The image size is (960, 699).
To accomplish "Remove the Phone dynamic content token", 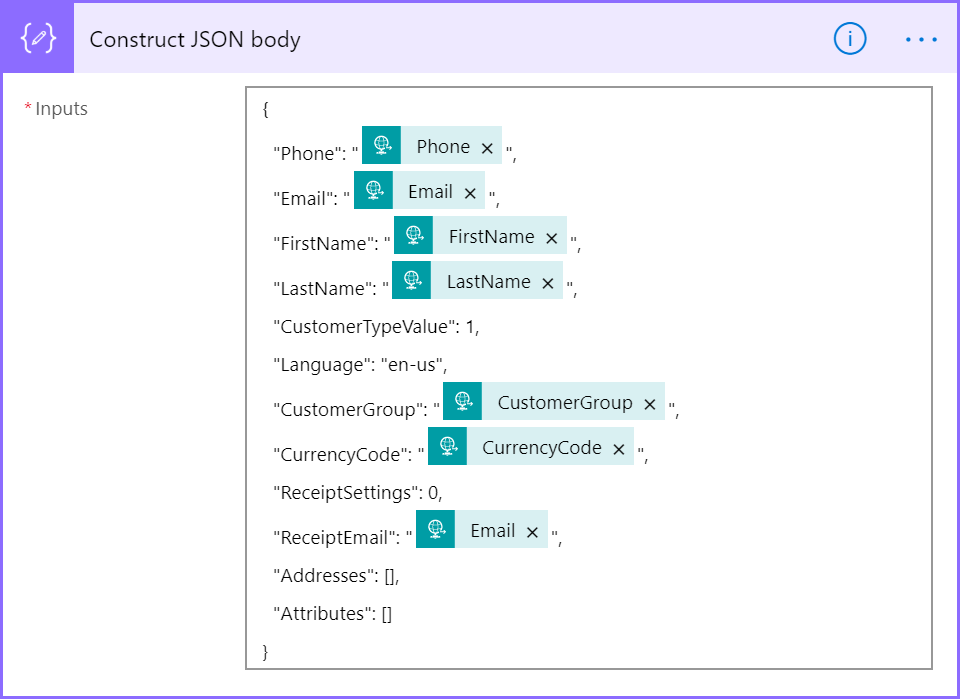I will (487, 148).
